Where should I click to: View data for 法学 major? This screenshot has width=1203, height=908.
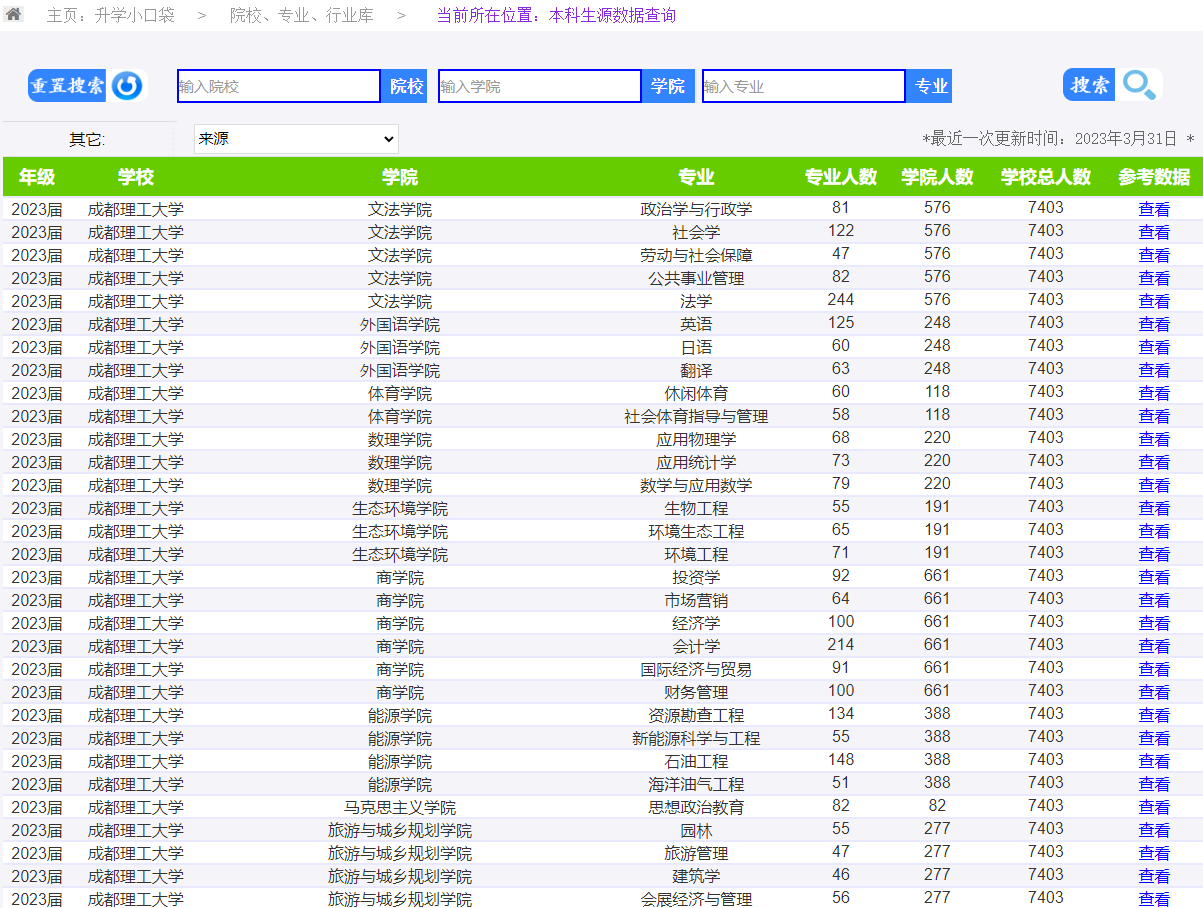(x=1153, y=302)
